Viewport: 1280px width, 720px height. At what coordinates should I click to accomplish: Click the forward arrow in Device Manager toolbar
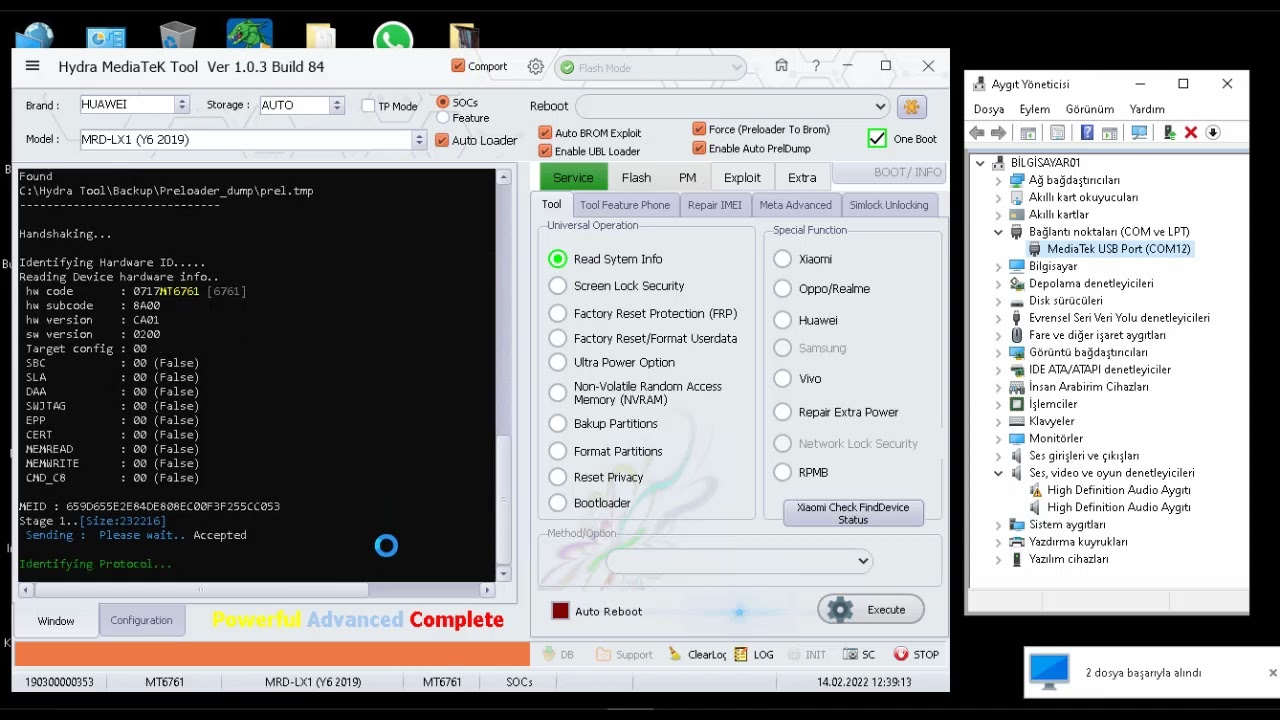998,133
